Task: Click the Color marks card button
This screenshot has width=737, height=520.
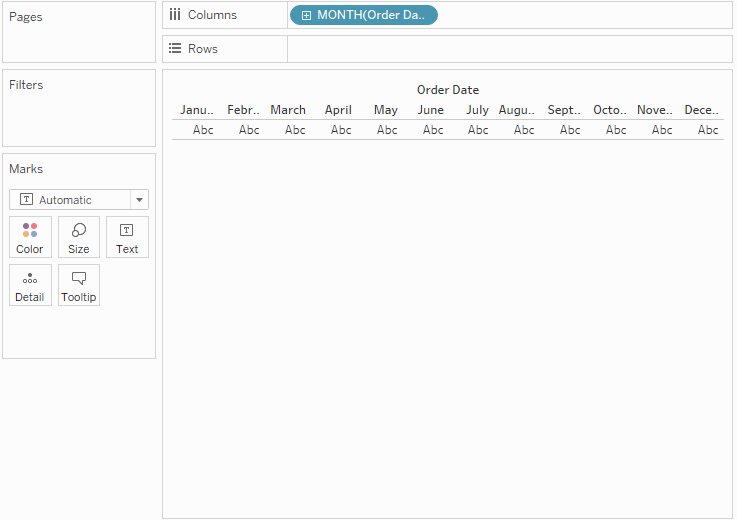Action: [30, 237]
